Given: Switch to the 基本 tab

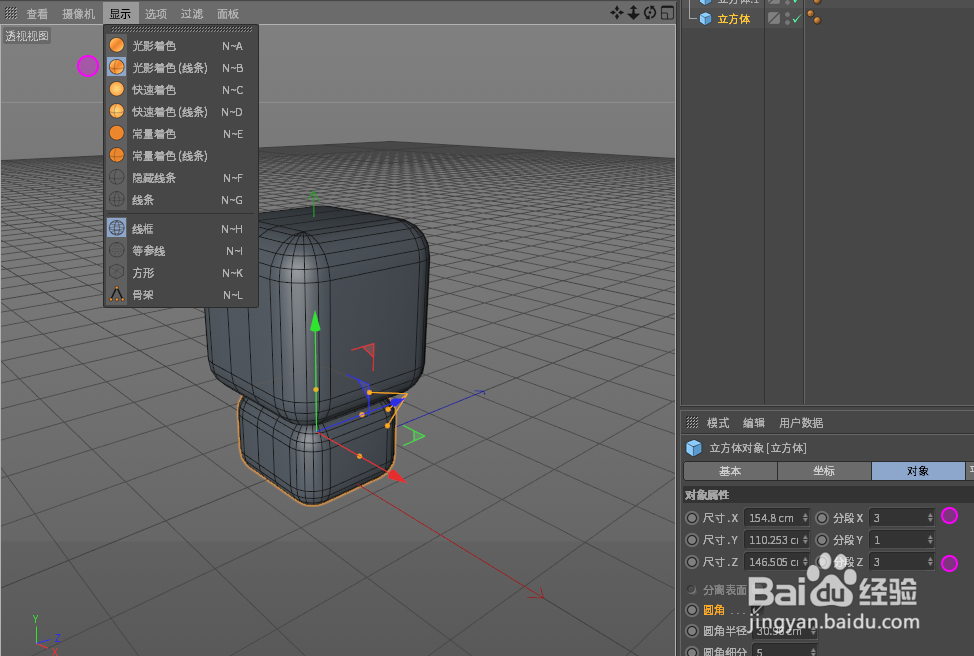Looking at the screenshot, I should 730,471.
